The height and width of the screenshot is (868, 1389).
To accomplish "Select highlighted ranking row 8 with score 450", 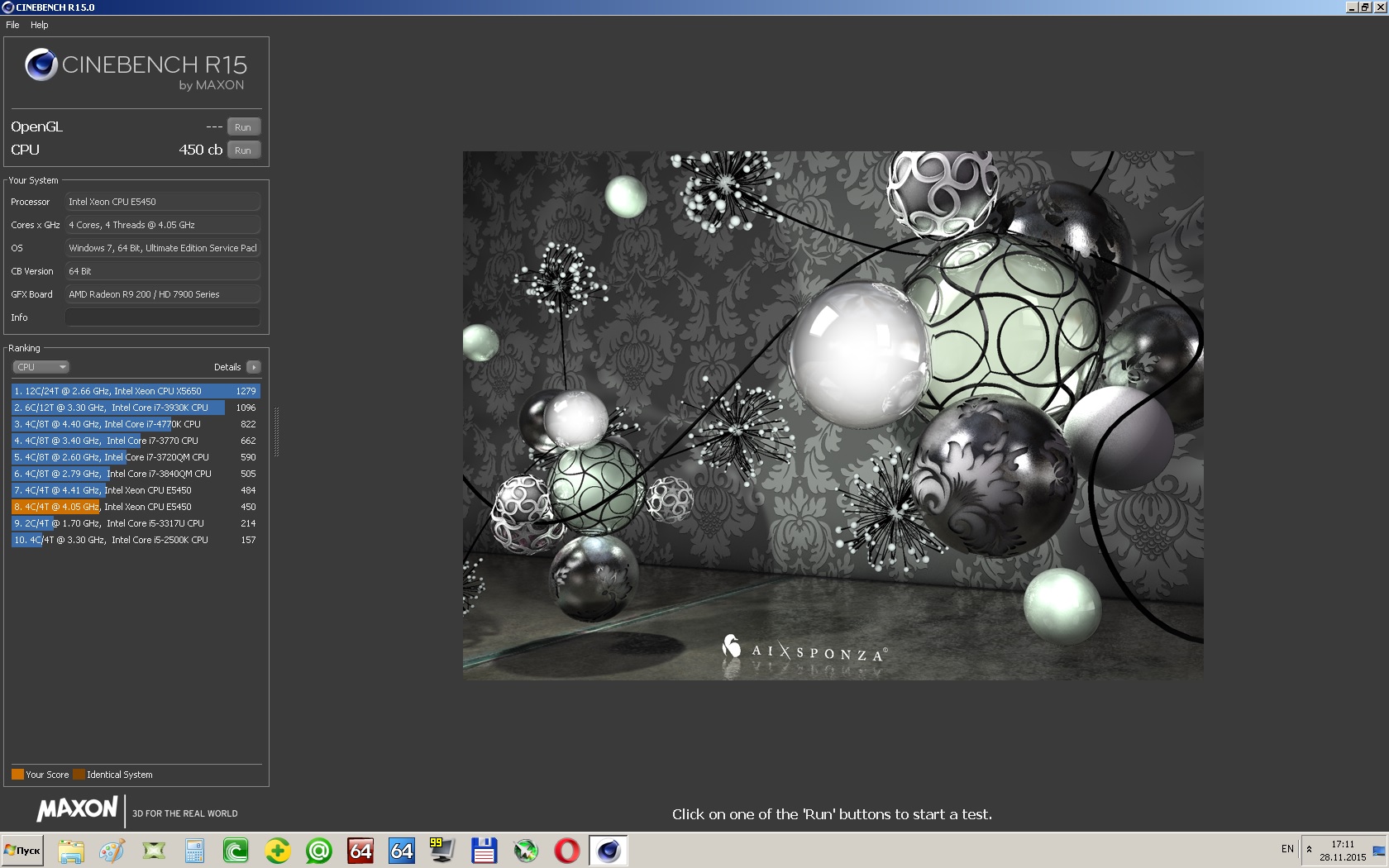I will pos(136,507).
